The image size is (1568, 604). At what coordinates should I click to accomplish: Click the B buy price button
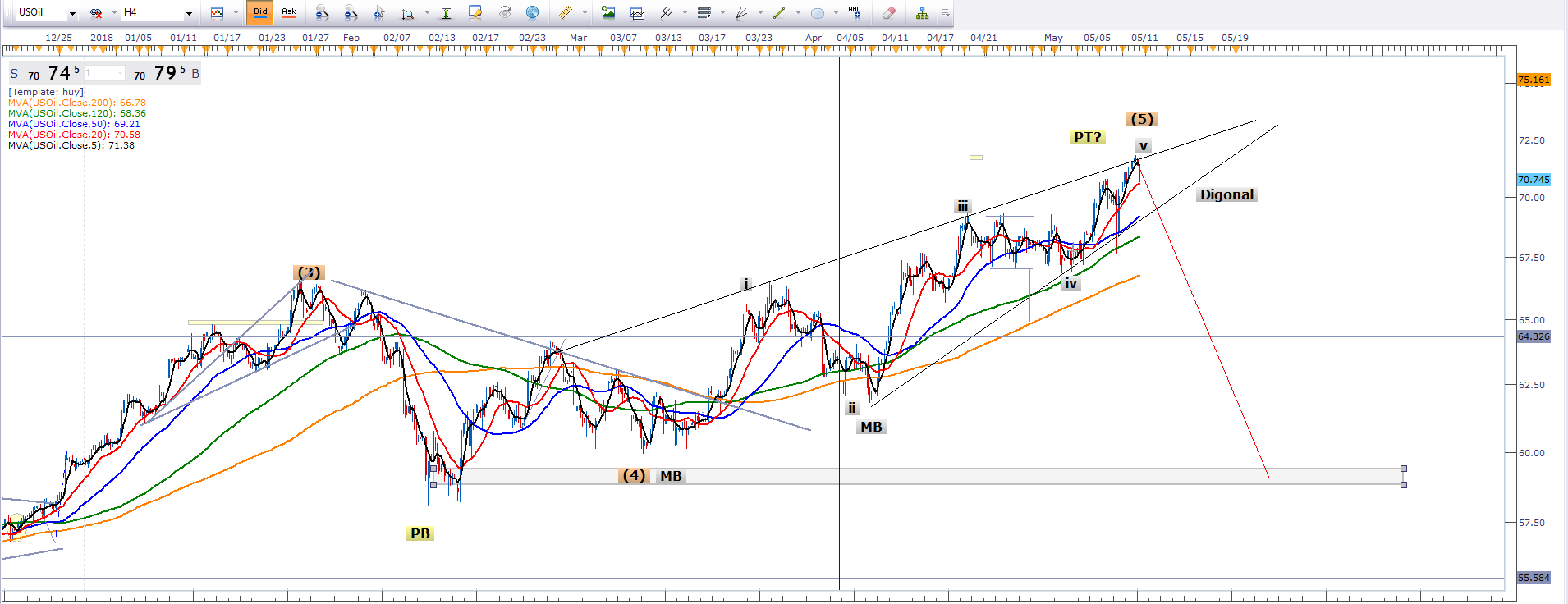coord(195,74)
